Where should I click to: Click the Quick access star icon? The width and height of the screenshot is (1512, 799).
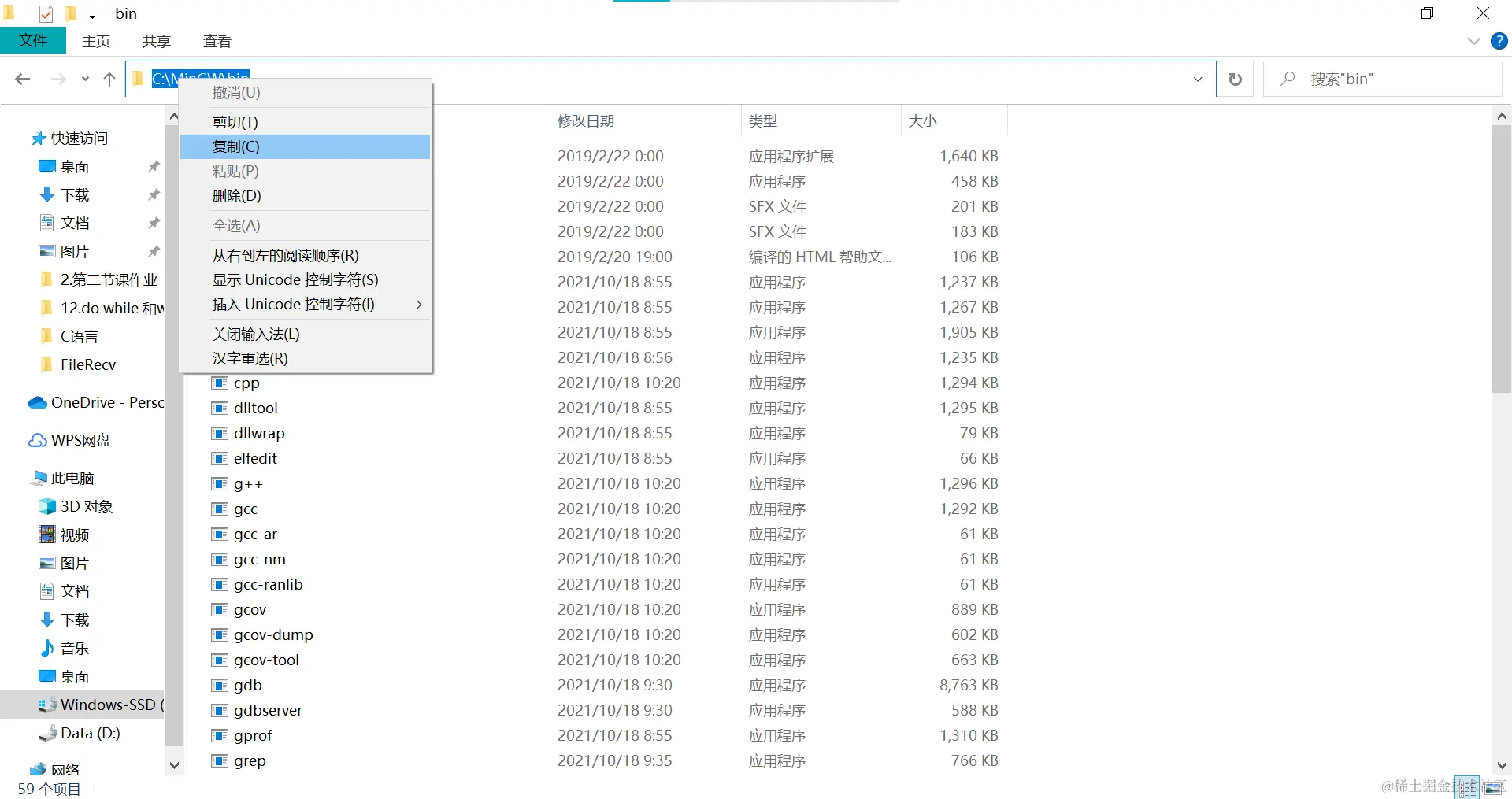click(38, 139)
